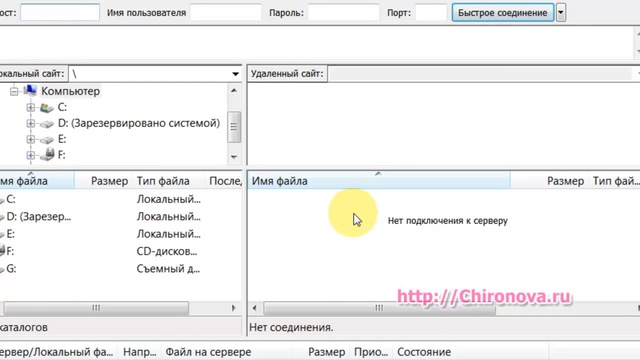Focus the Порт input field

431,13
